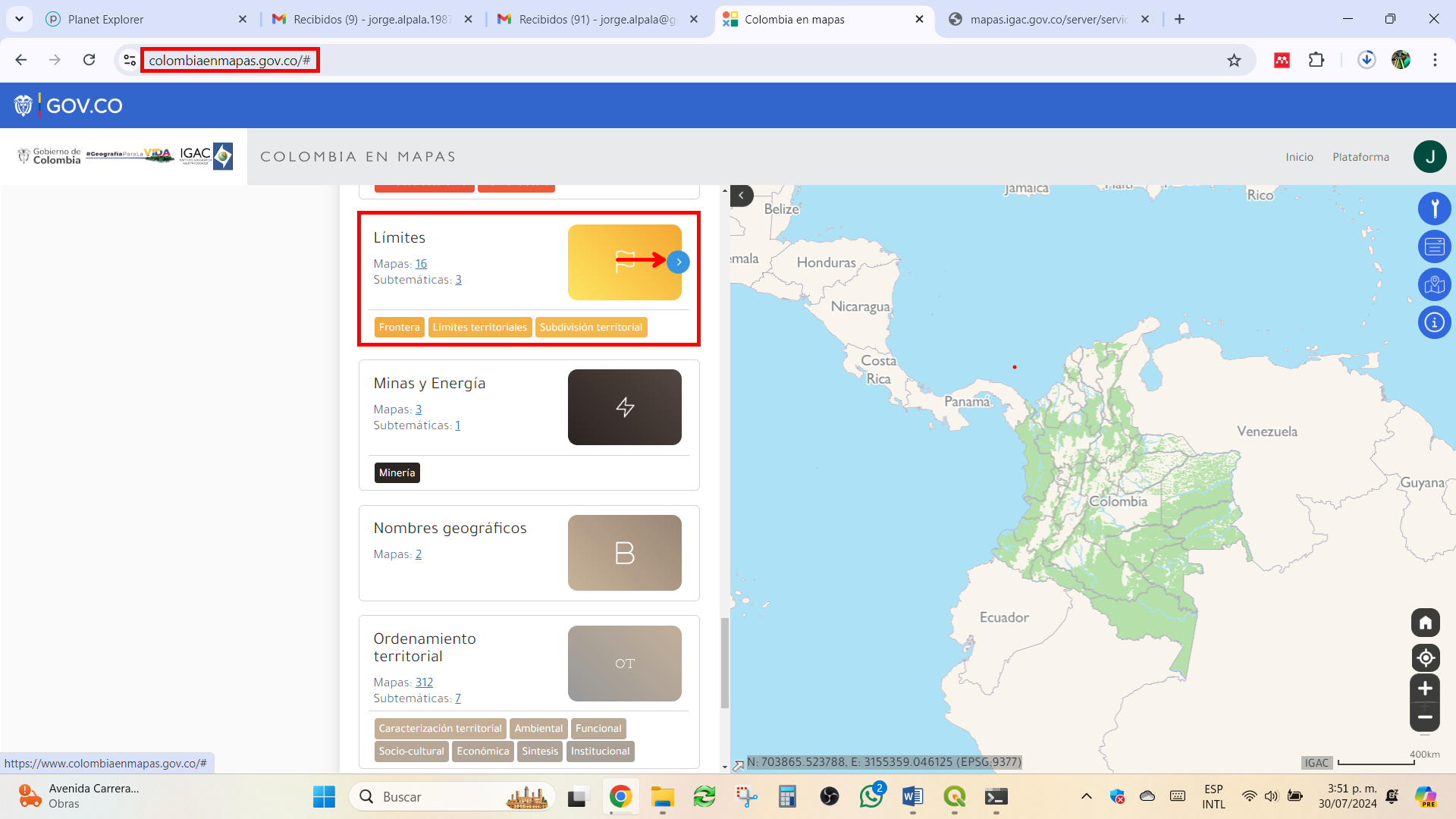
Task: Open the browser tab search dropdown
Action: tap(19, 19)
